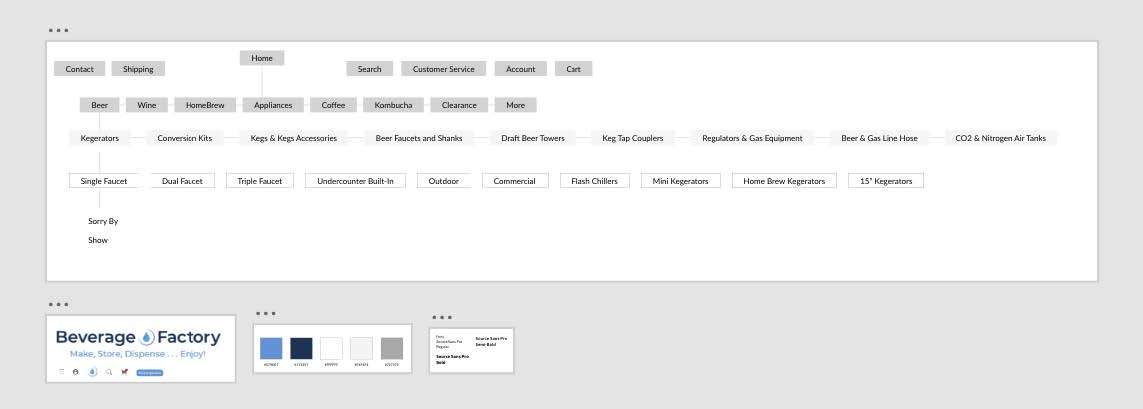Pick the dark navy color swatch

click(x=301, y=348)
